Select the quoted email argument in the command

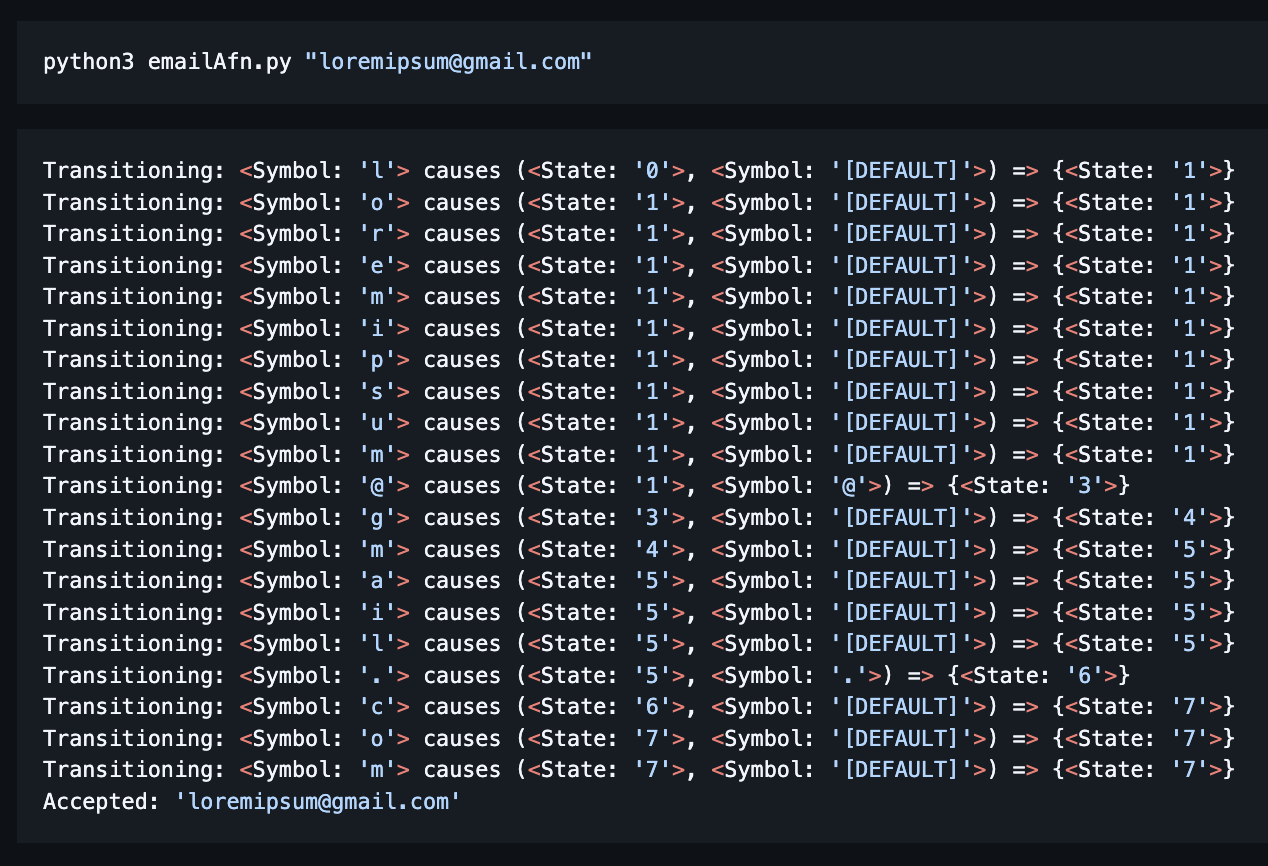tap(449, 62)
